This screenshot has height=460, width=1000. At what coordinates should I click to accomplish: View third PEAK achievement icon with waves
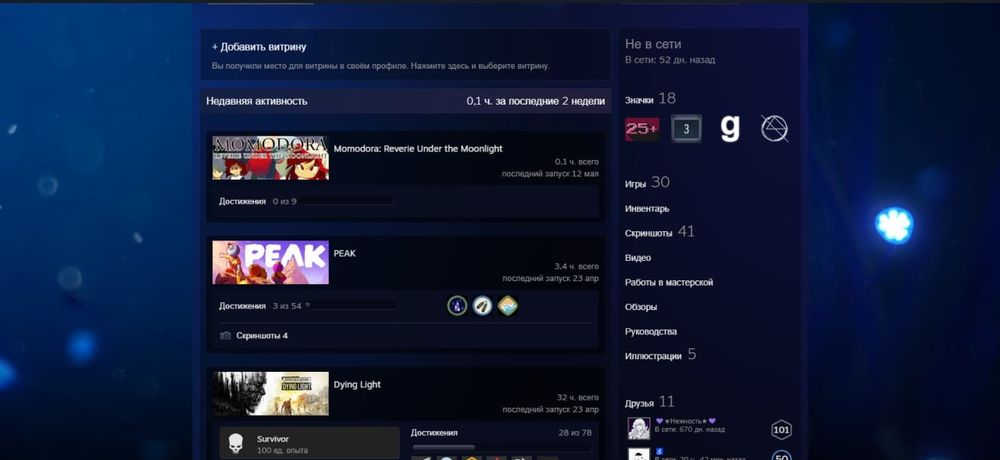[508, 306]
